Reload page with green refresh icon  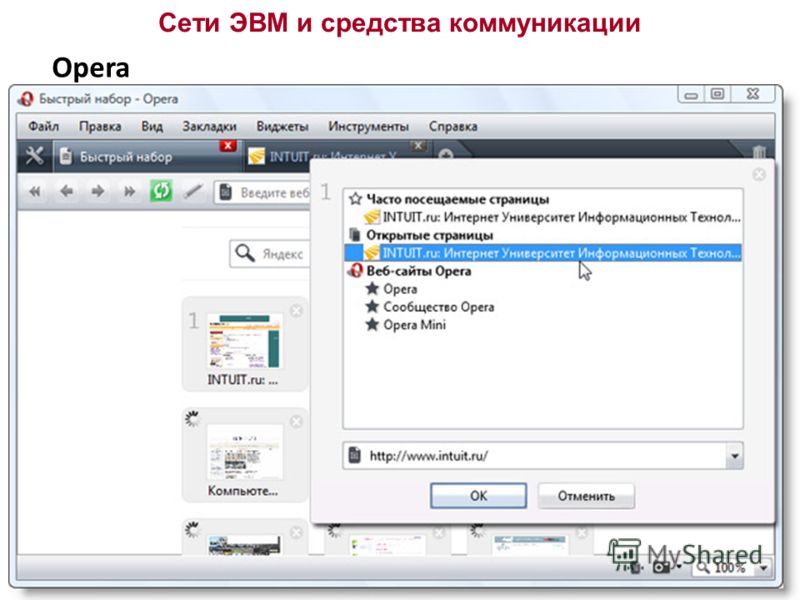161,191
